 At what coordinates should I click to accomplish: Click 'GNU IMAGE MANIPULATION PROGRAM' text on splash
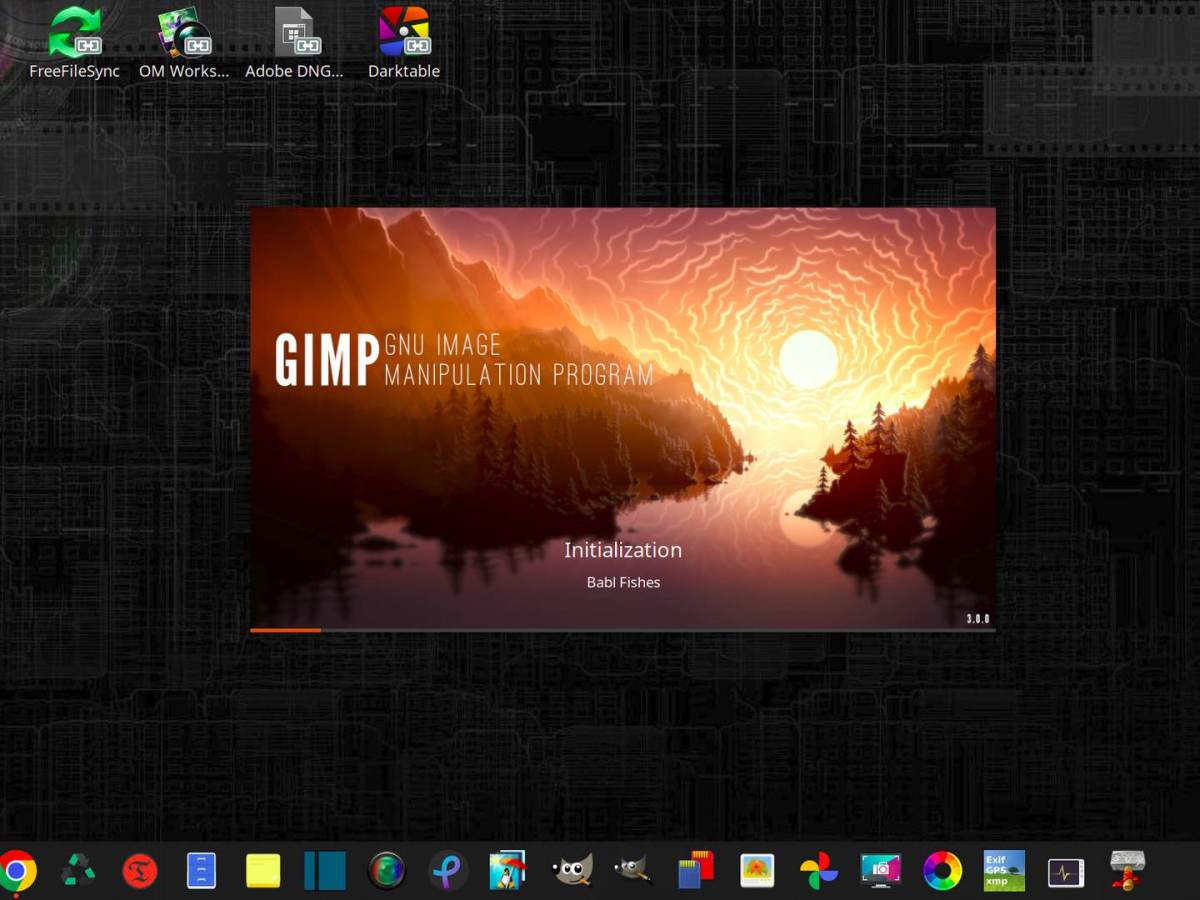[x=519, y=360]
